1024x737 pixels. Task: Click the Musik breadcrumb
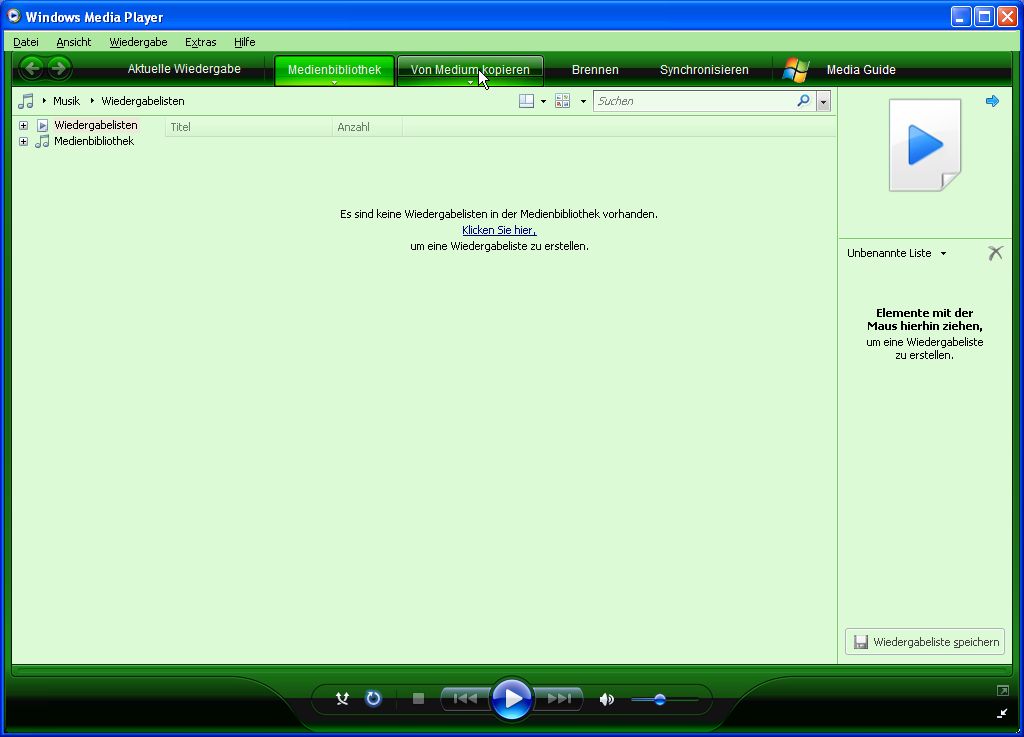(x=67, y=101)
